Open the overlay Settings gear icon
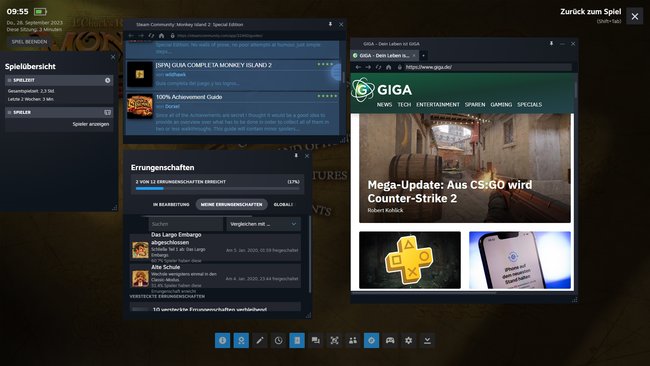 click(409, 340)
